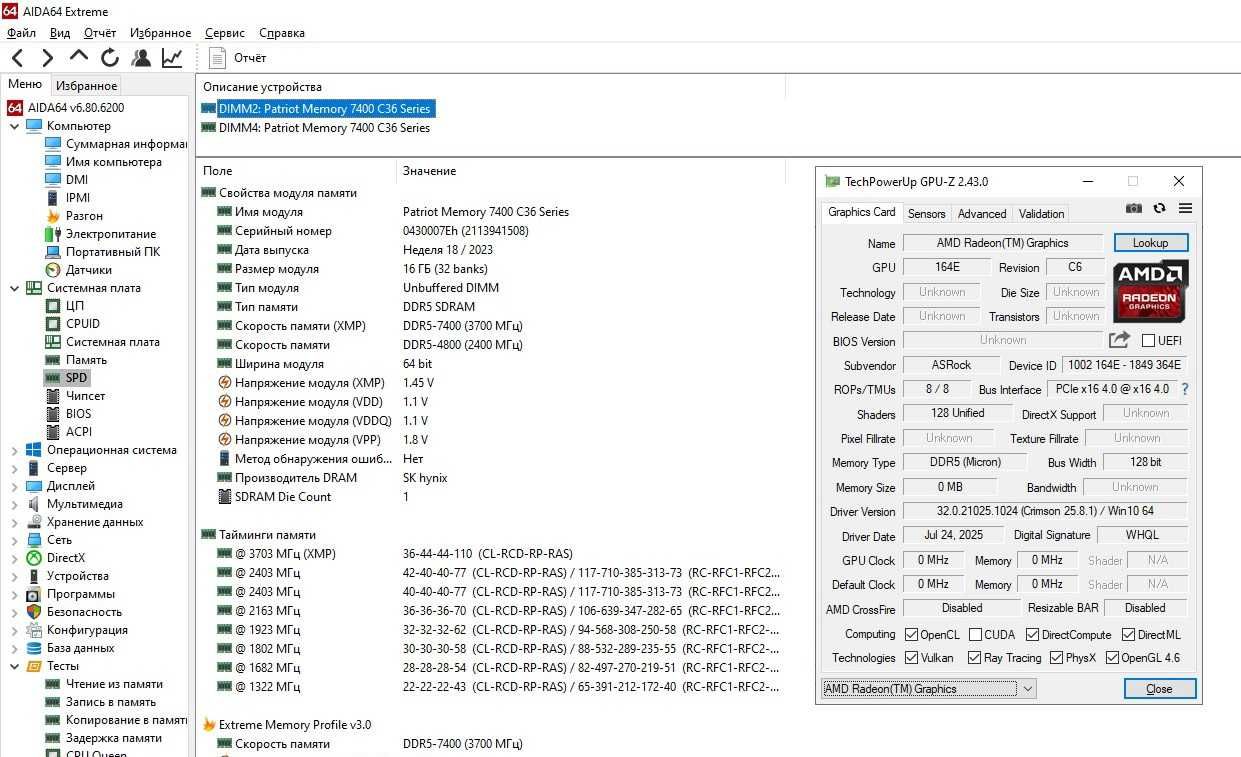Toggle the Ray Tracing checkbox
Image resolution: width=1241 pixels, height=757 pixels.
(x=974, y=658)
